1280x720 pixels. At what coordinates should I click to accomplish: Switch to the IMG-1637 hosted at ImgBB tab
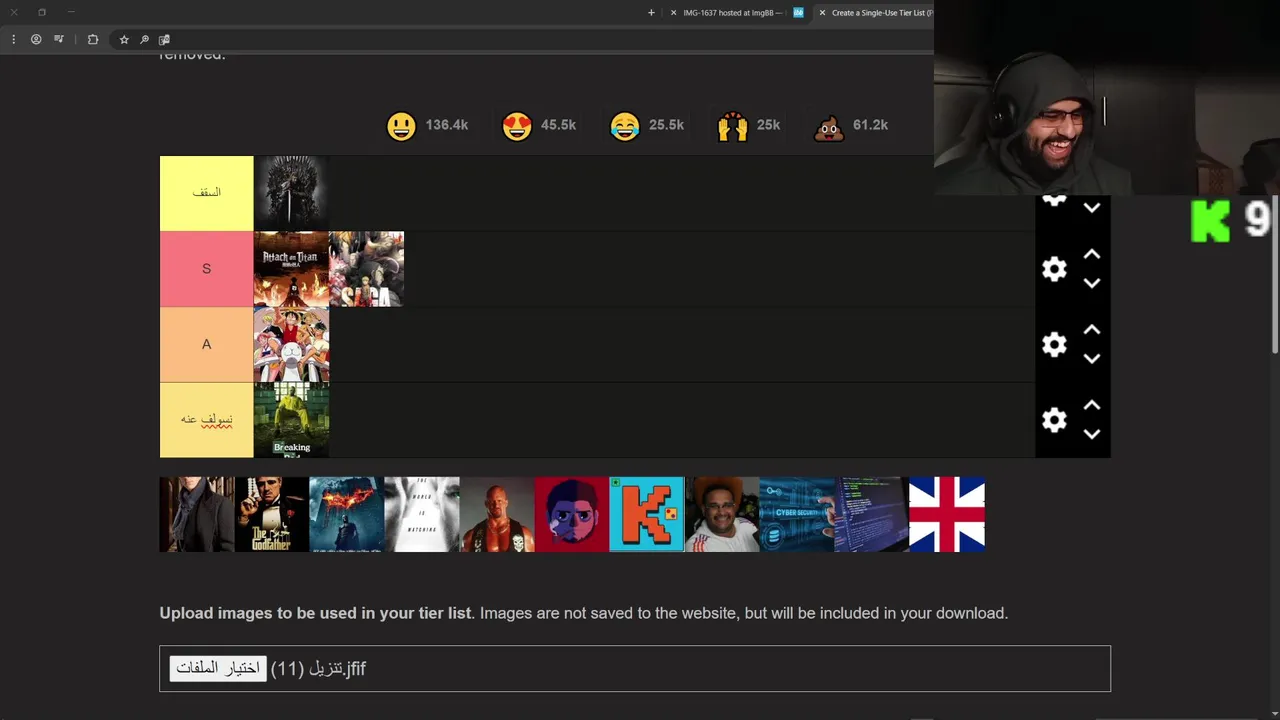(731, 13)
